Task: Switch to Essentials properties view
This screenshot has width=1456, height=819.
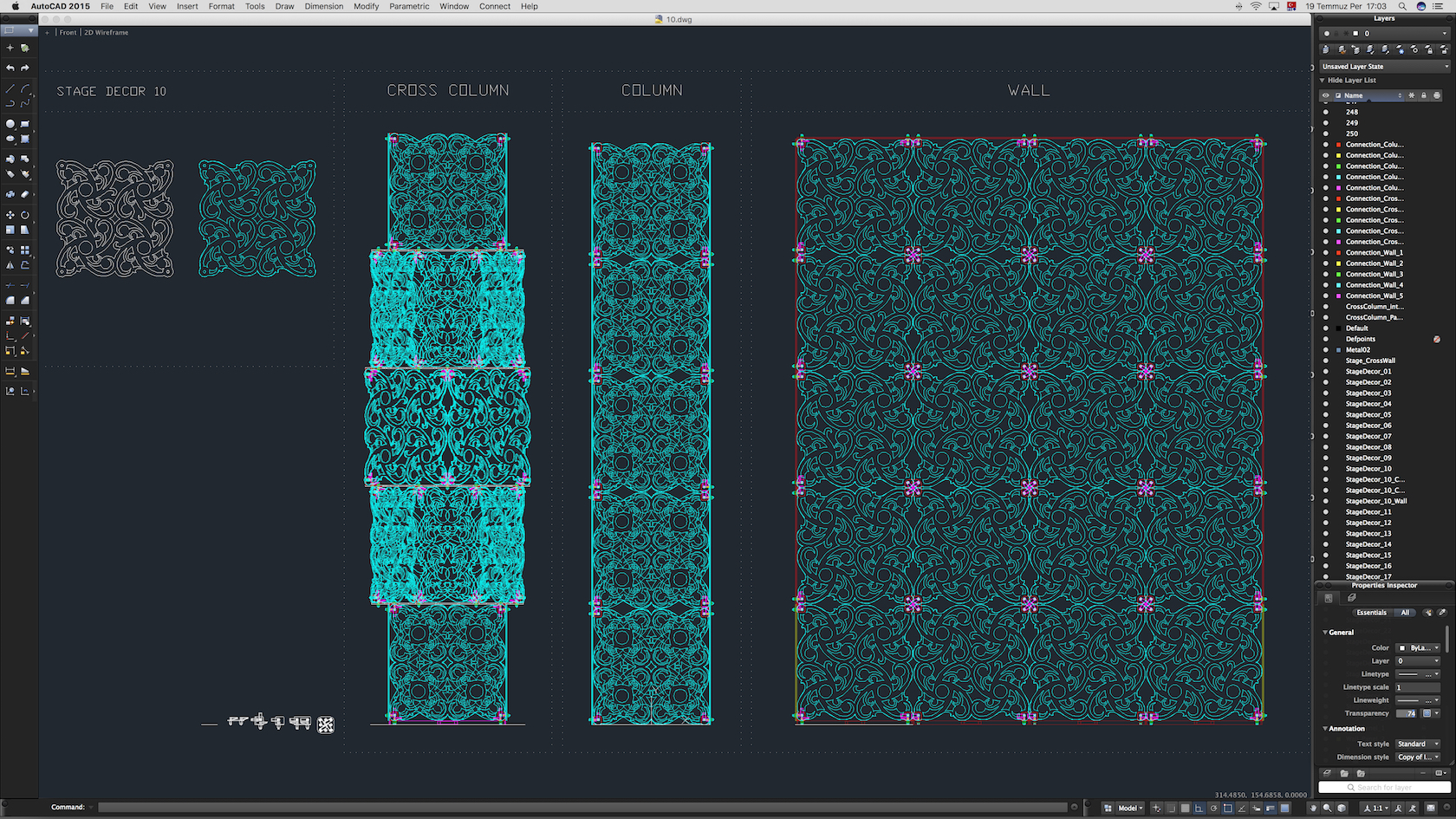Action: [1371, 613]
